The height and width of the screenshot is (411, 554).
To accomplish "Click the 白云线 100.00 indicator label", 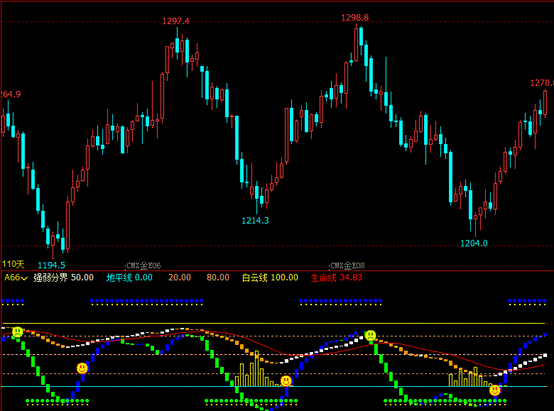I will pos(270,278).
